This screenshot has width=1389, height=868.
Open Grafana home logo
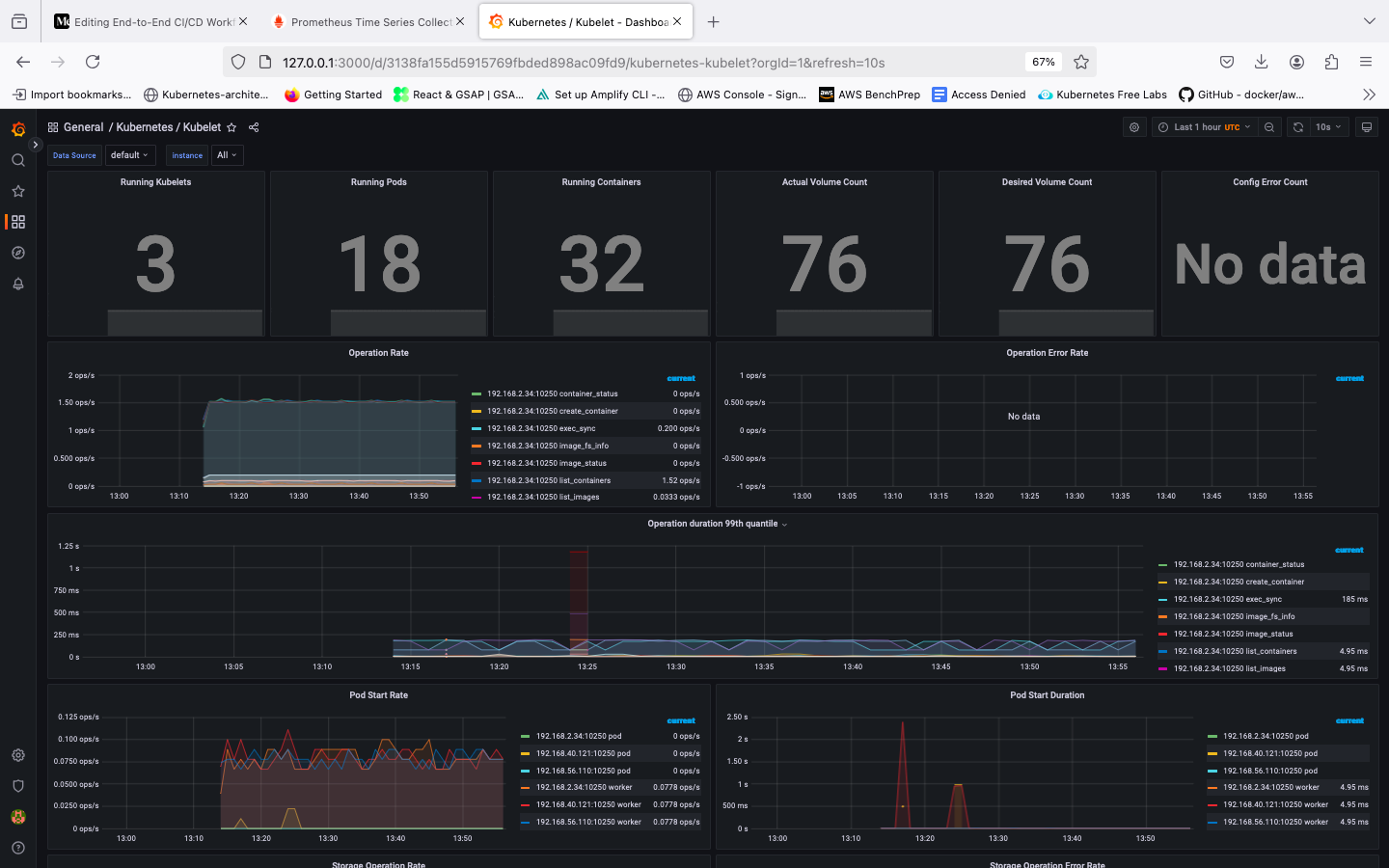(18, 129)
